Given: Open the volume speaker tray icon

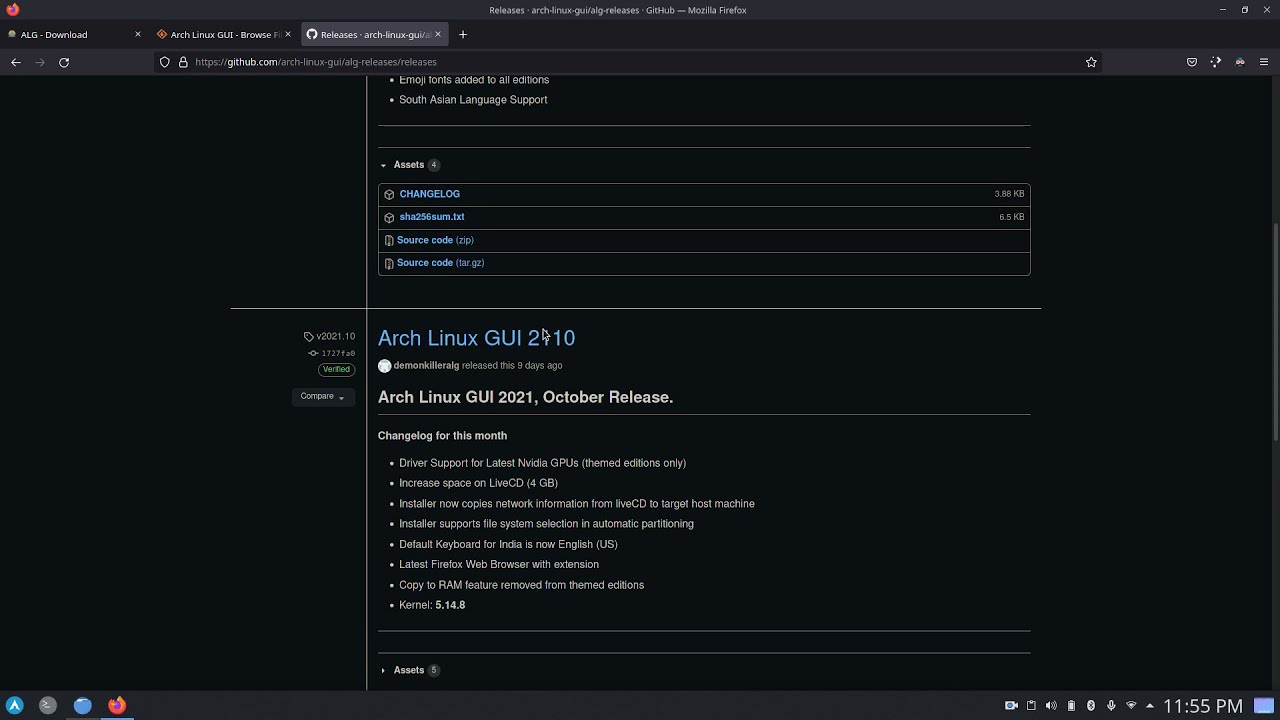Looking at the screenshot, I should point(1051,706).
